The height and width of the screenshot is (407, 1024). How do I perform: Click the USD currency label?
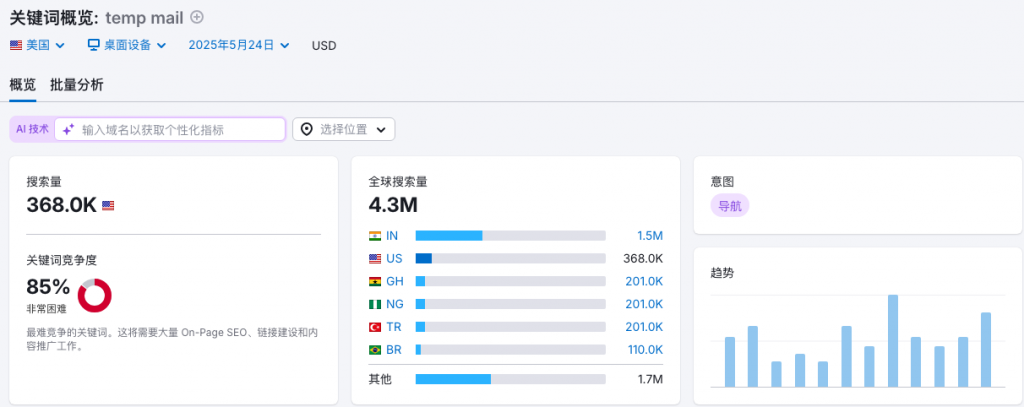point(324,46)
